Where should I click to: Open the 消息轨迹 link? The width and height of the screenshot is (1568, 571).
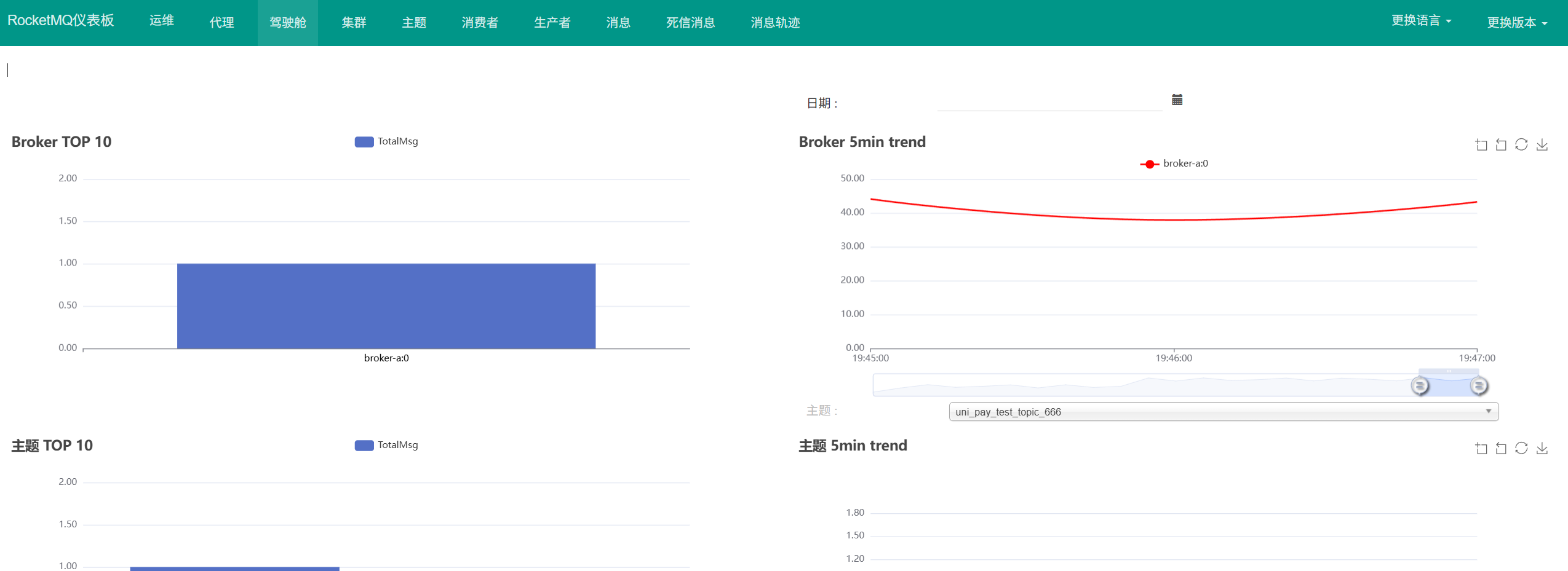tap(775, 23)
